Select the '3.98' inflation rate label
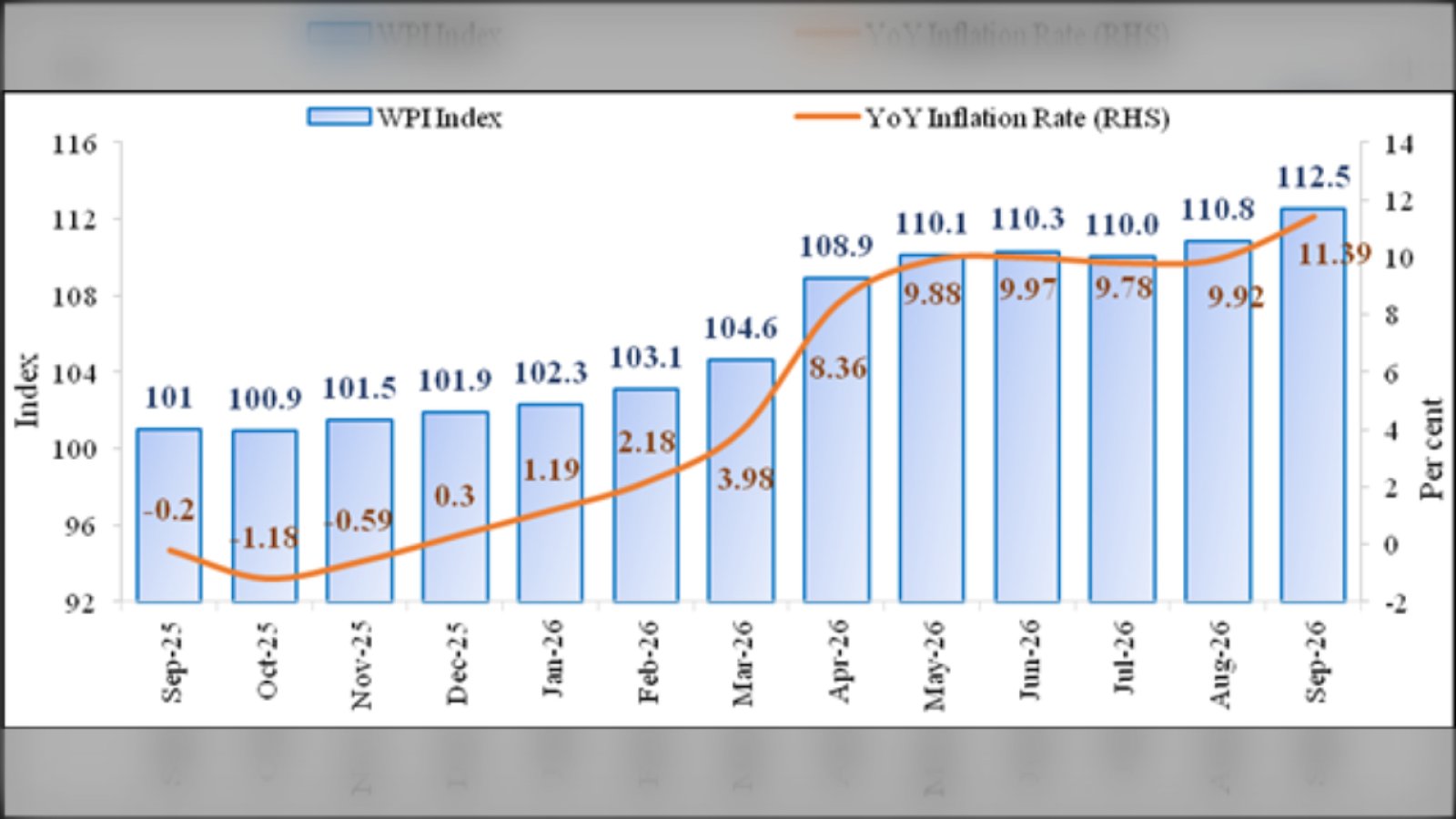Image resolution: width=1456 pixels, height=819 pixels. 745,479
